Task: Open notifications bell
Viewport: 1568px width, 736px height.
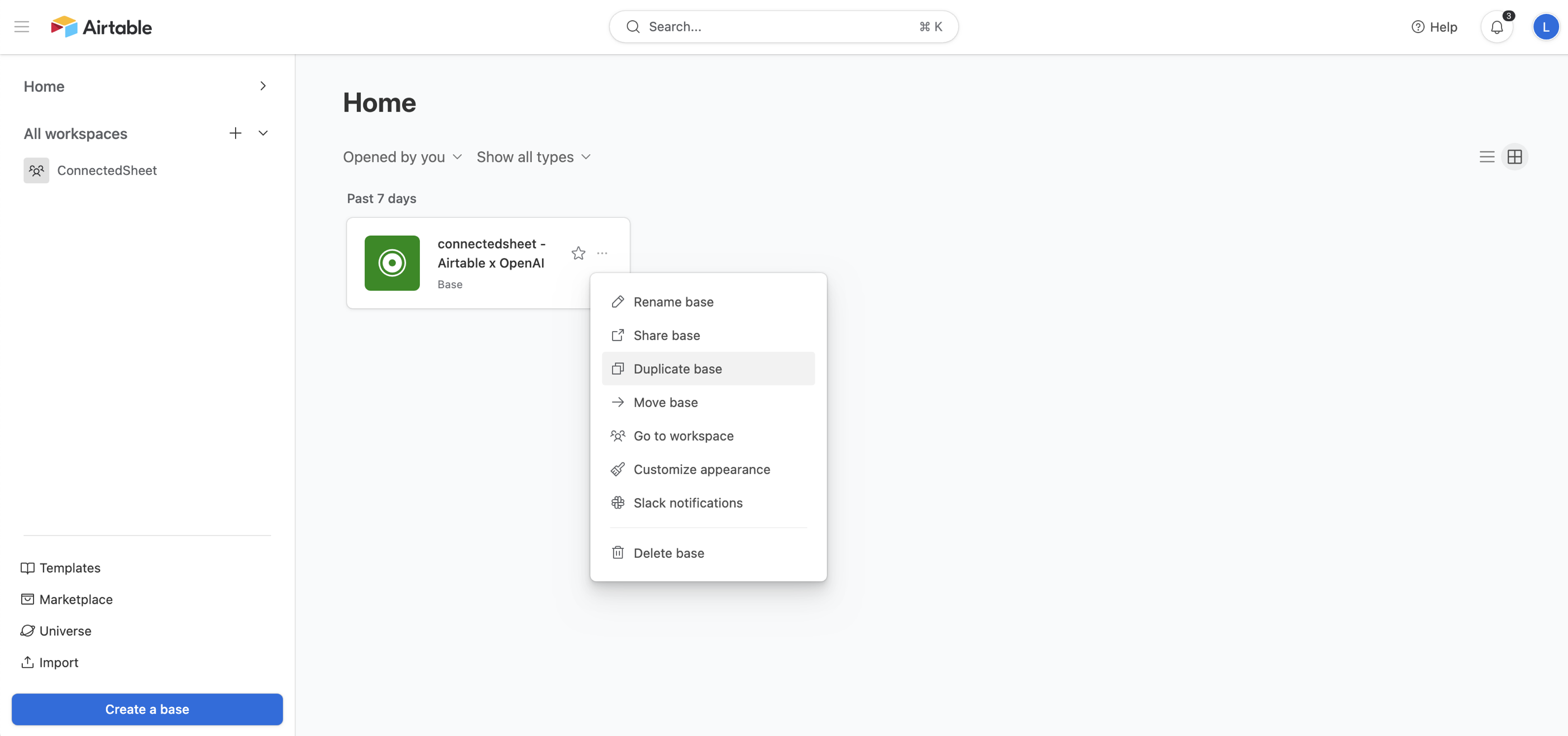Action: (1498, 26)
